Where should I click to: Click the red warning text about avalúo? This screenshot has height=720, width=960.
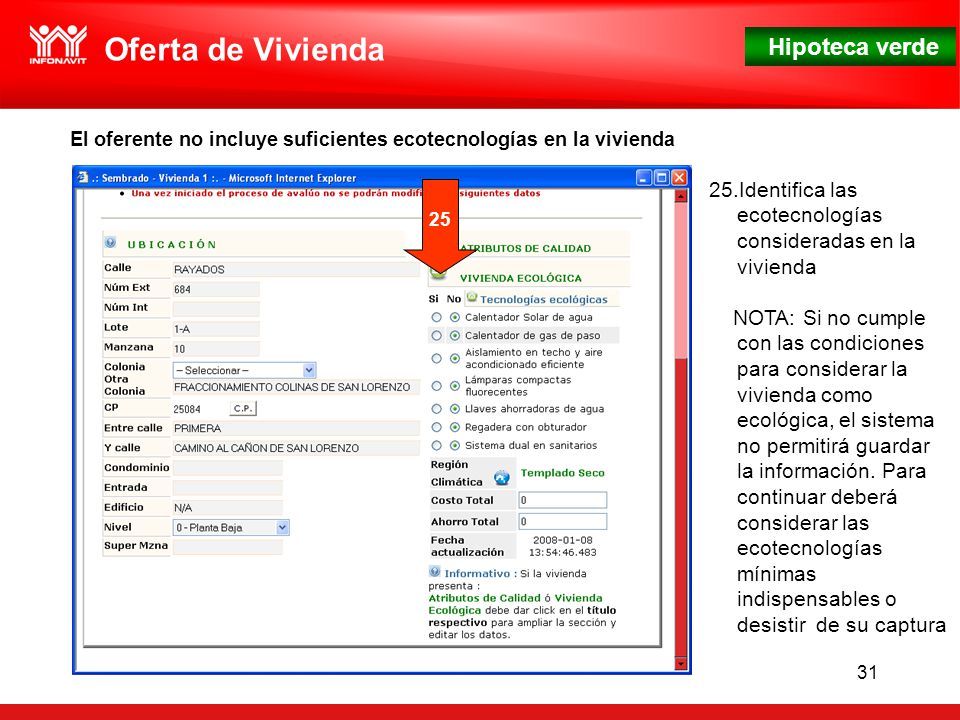(336, 193)
